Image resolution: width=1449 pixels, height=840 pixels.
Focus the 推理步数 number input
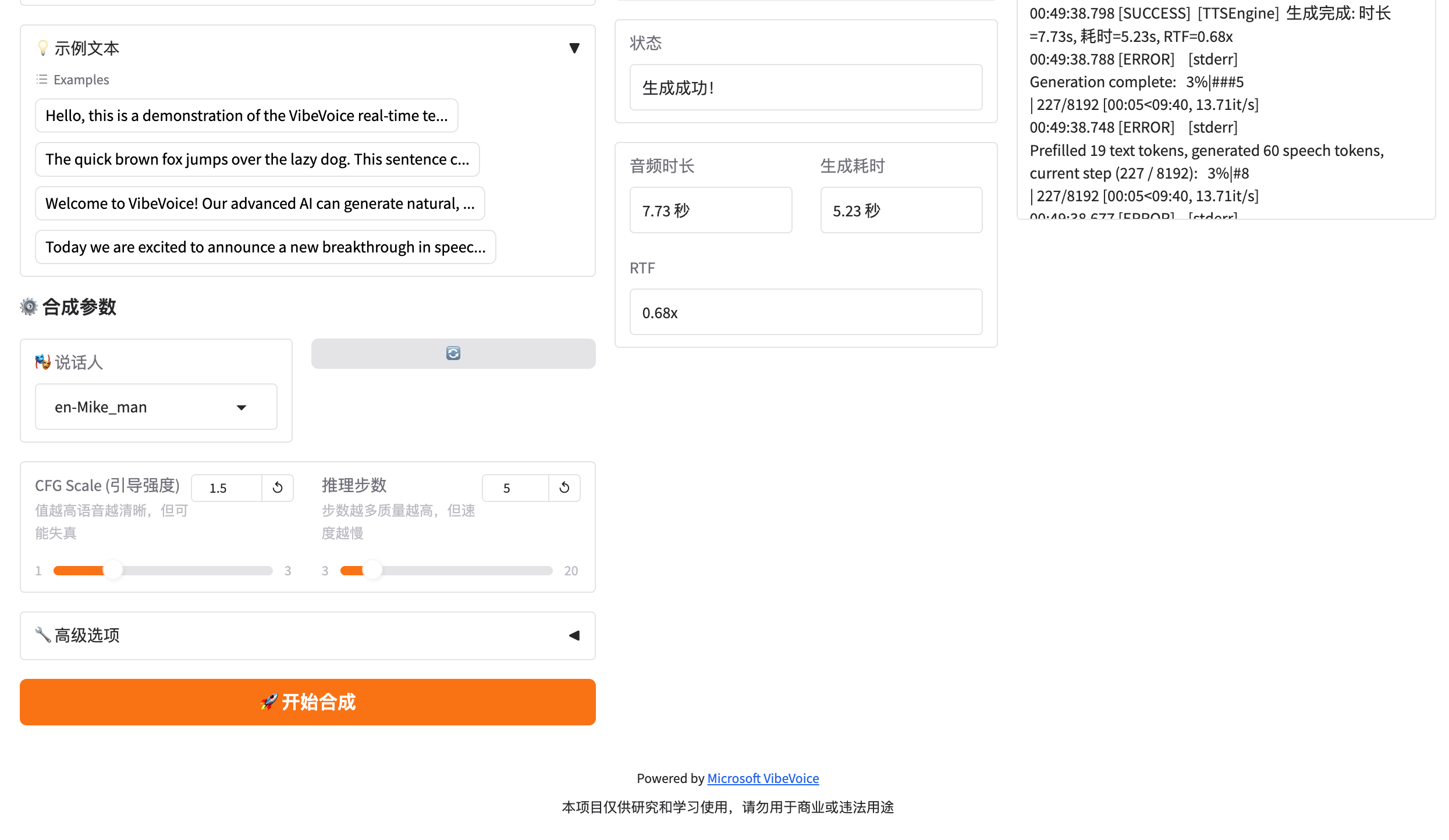[x=515, y=487]
